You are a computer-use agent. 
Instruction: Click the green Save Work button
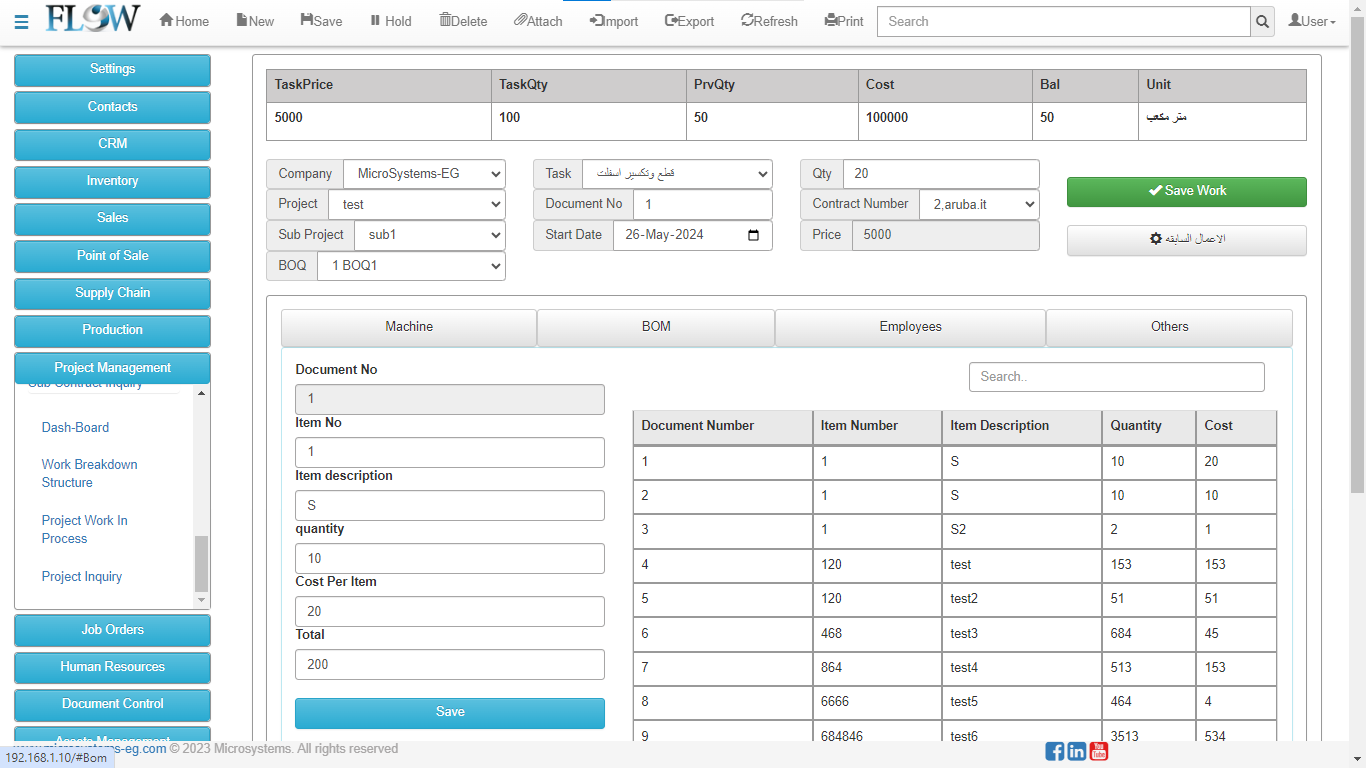1186,192
